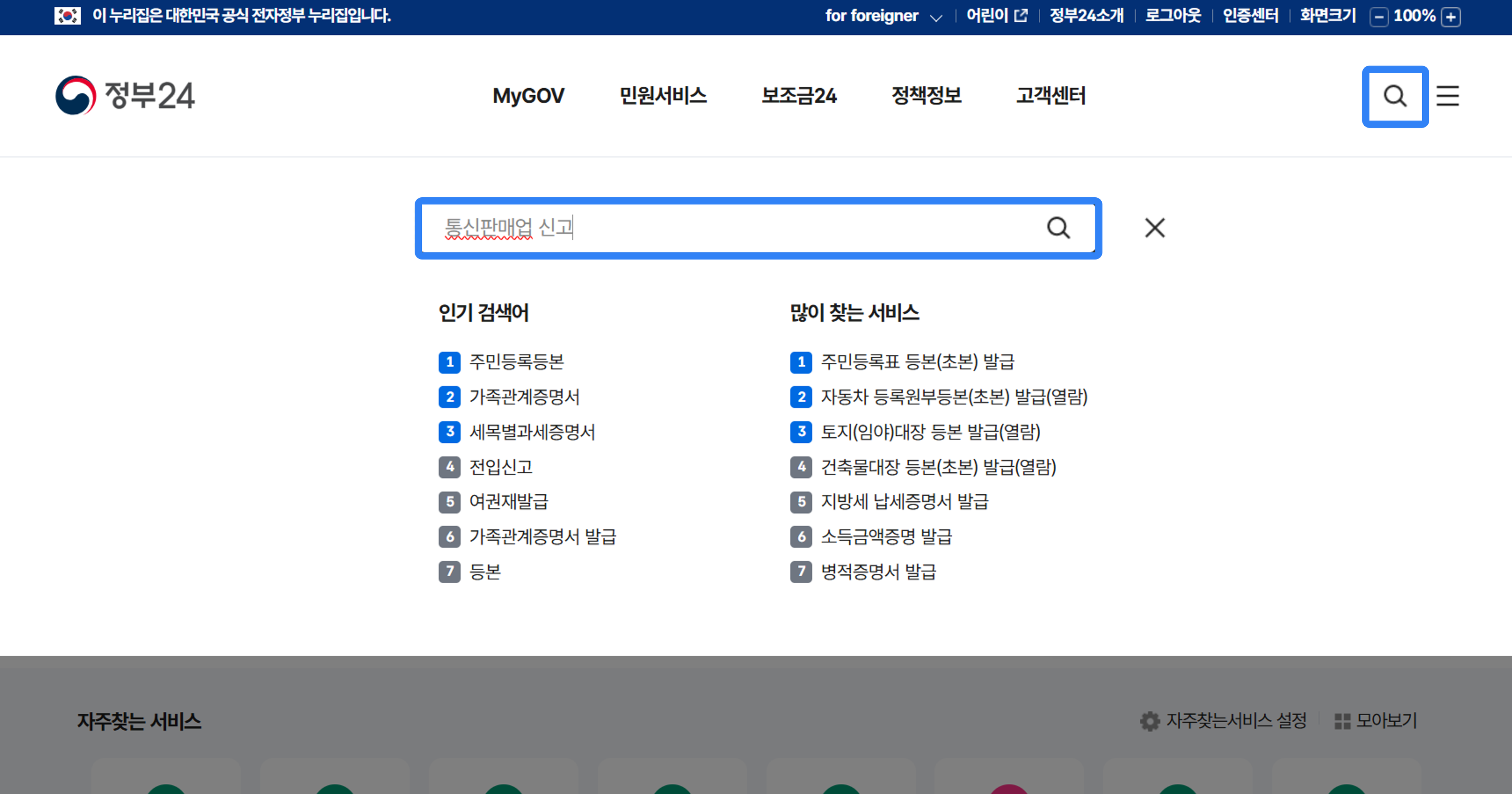Select popular keyword 전입신고
The image size is (1512, 794).
(501, 467)
